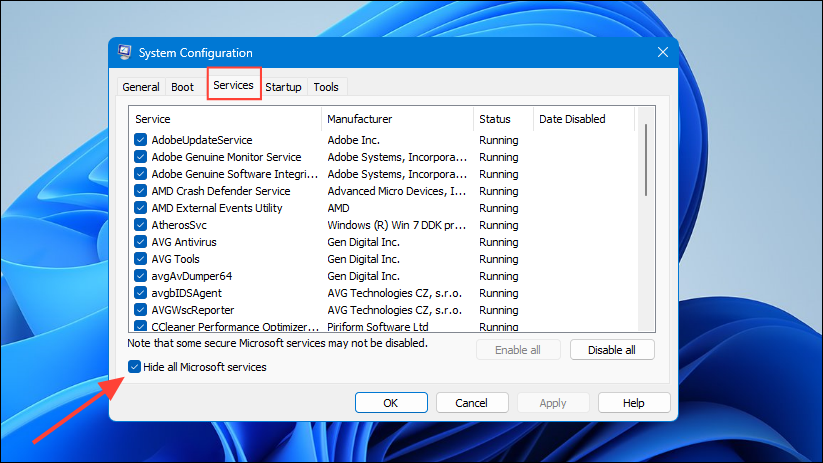Select the 'AMD' manufacturer cell

338,208
